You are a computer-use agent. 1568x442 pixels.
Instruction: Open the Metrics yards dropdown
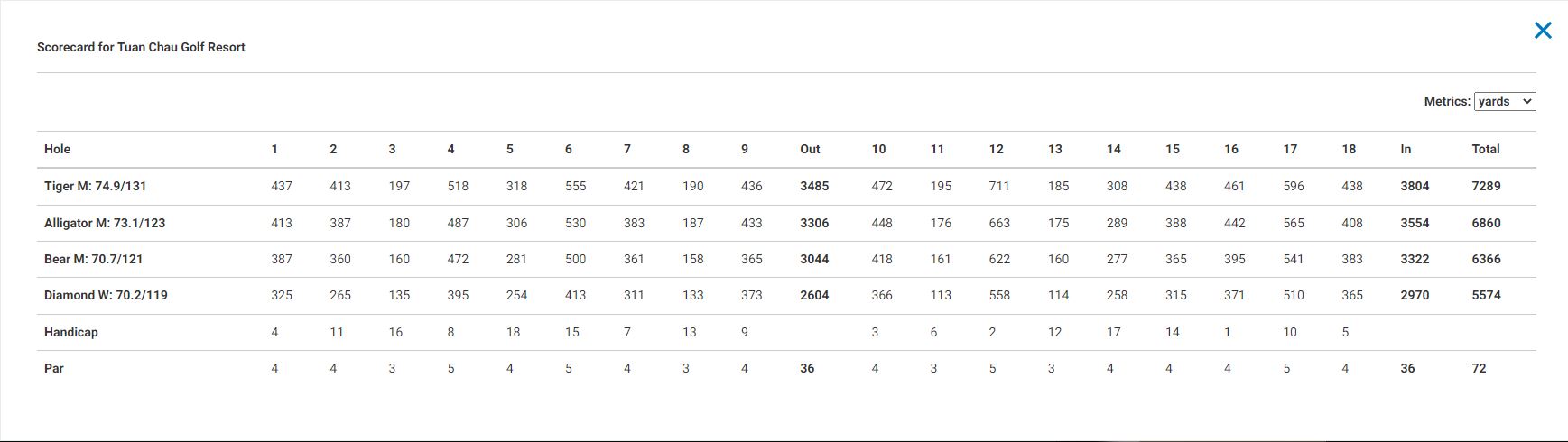click(x=1505, y=101)
